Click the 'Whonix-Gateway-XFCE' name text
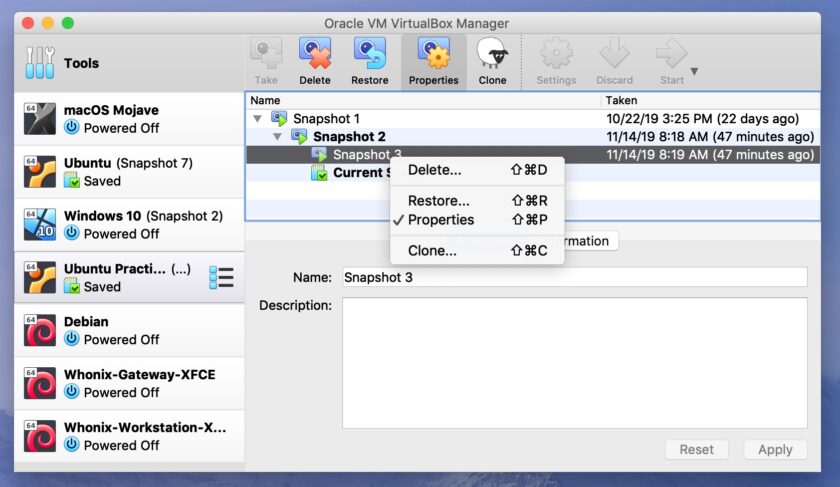 [x=140, y=374]
